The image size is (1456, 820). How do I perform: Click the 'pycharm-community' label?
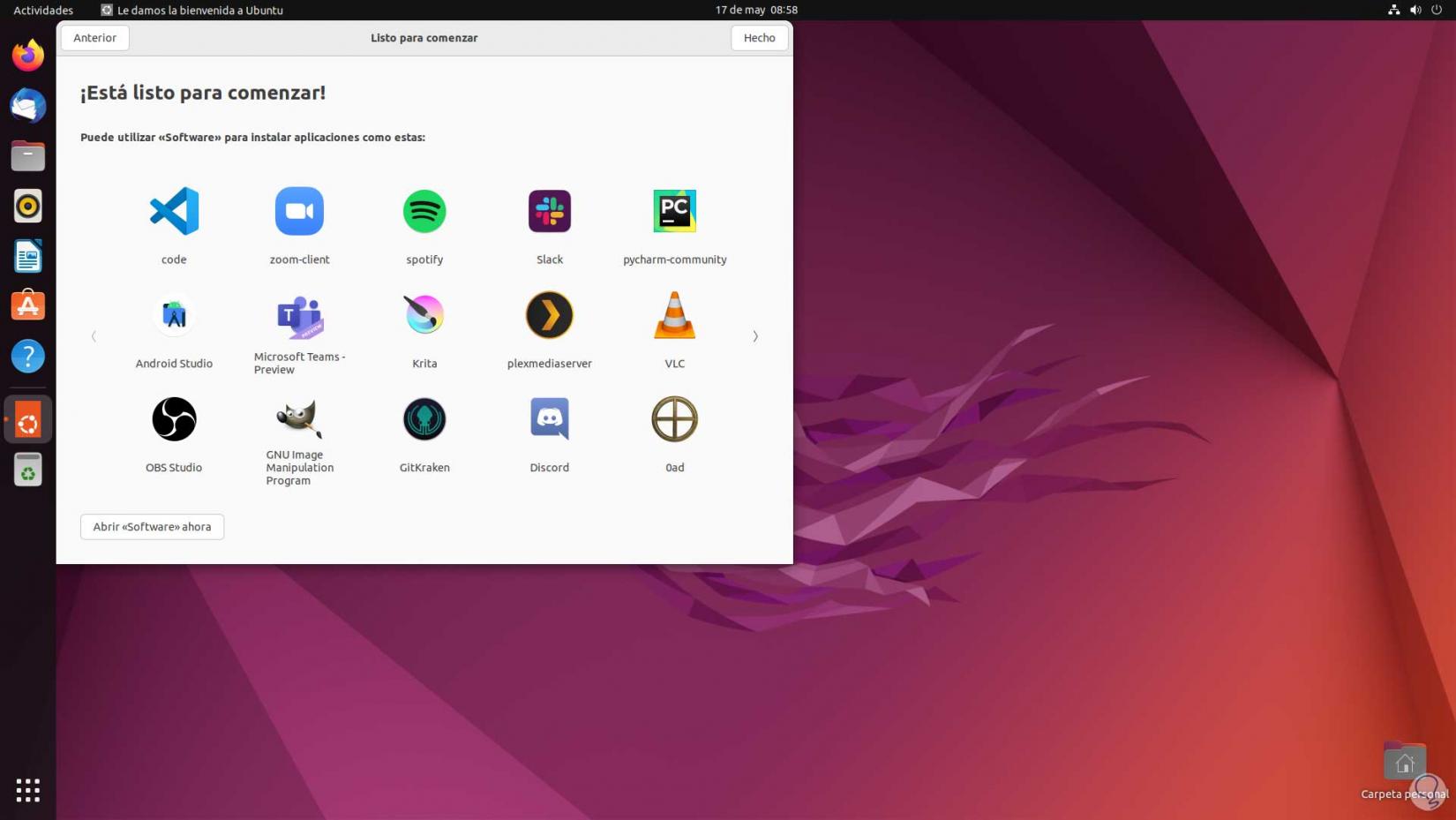click(x=675, y=260)
